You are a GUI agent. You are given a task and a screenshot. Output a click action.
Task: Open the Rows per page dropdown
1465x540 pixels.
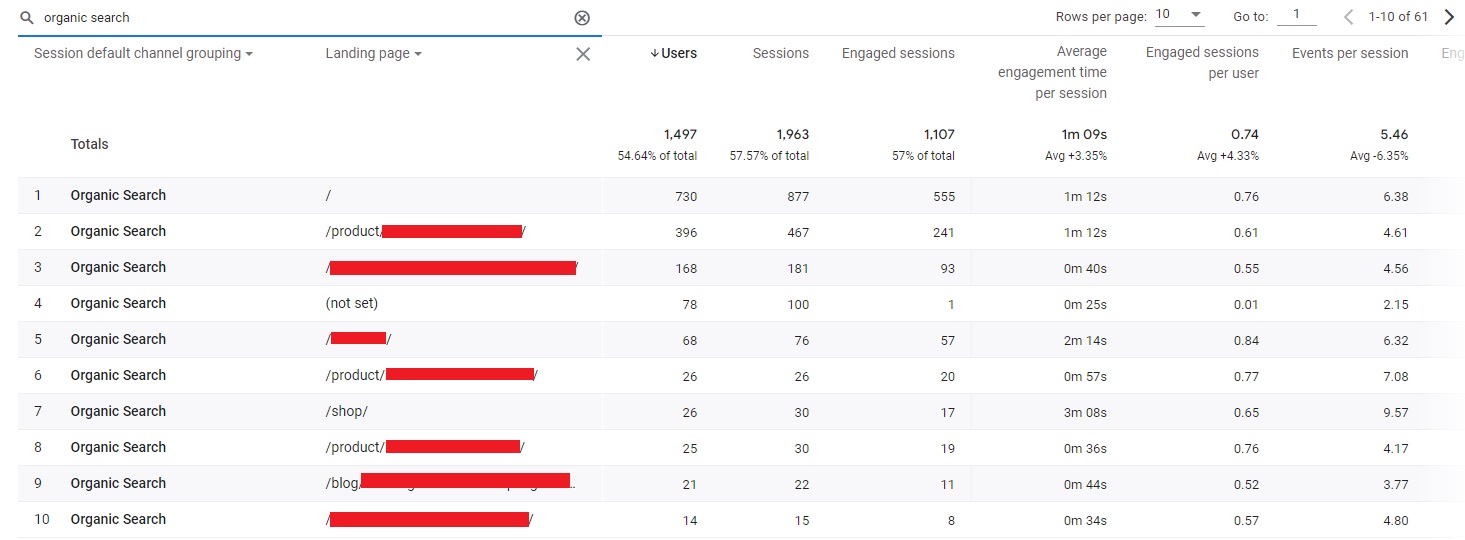(1179, 16)
